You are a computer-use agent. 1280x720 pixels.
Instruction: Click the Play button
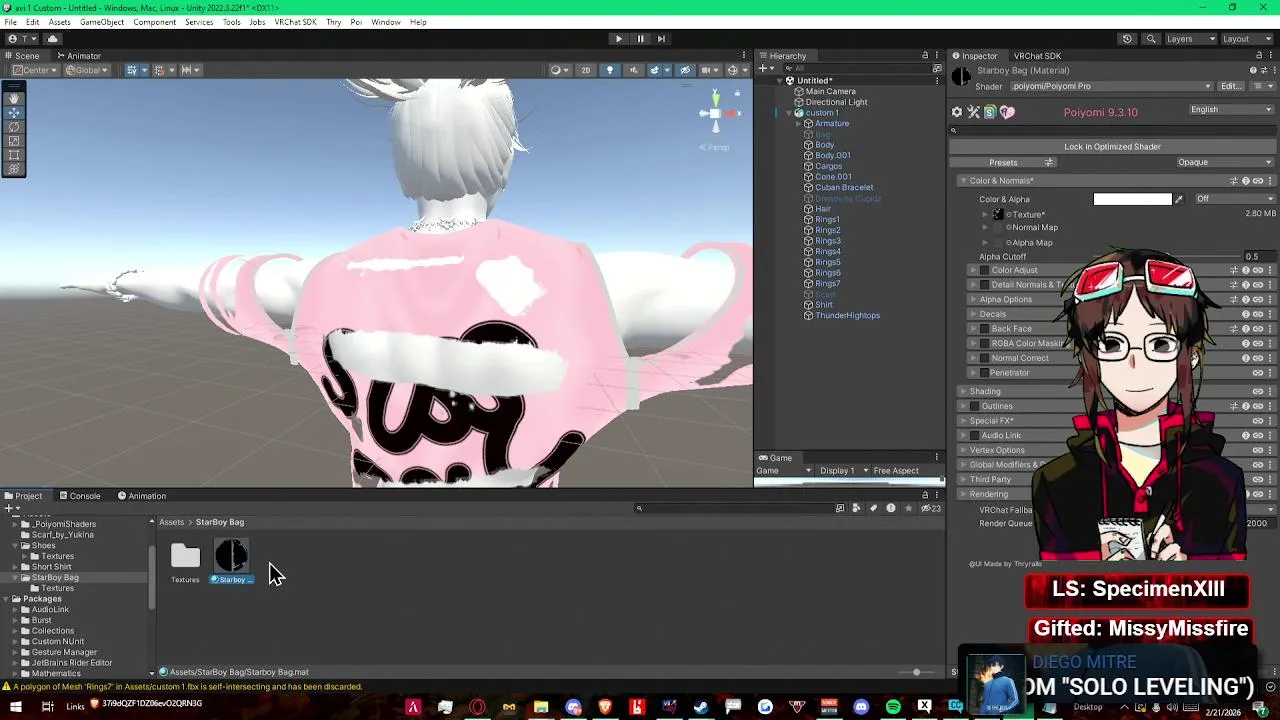coord(618,39)
